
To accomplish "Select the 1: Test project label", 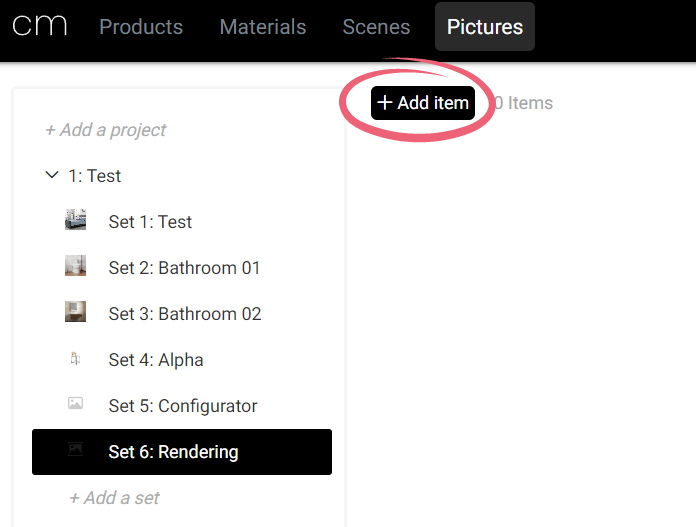I will click(95, 176).
